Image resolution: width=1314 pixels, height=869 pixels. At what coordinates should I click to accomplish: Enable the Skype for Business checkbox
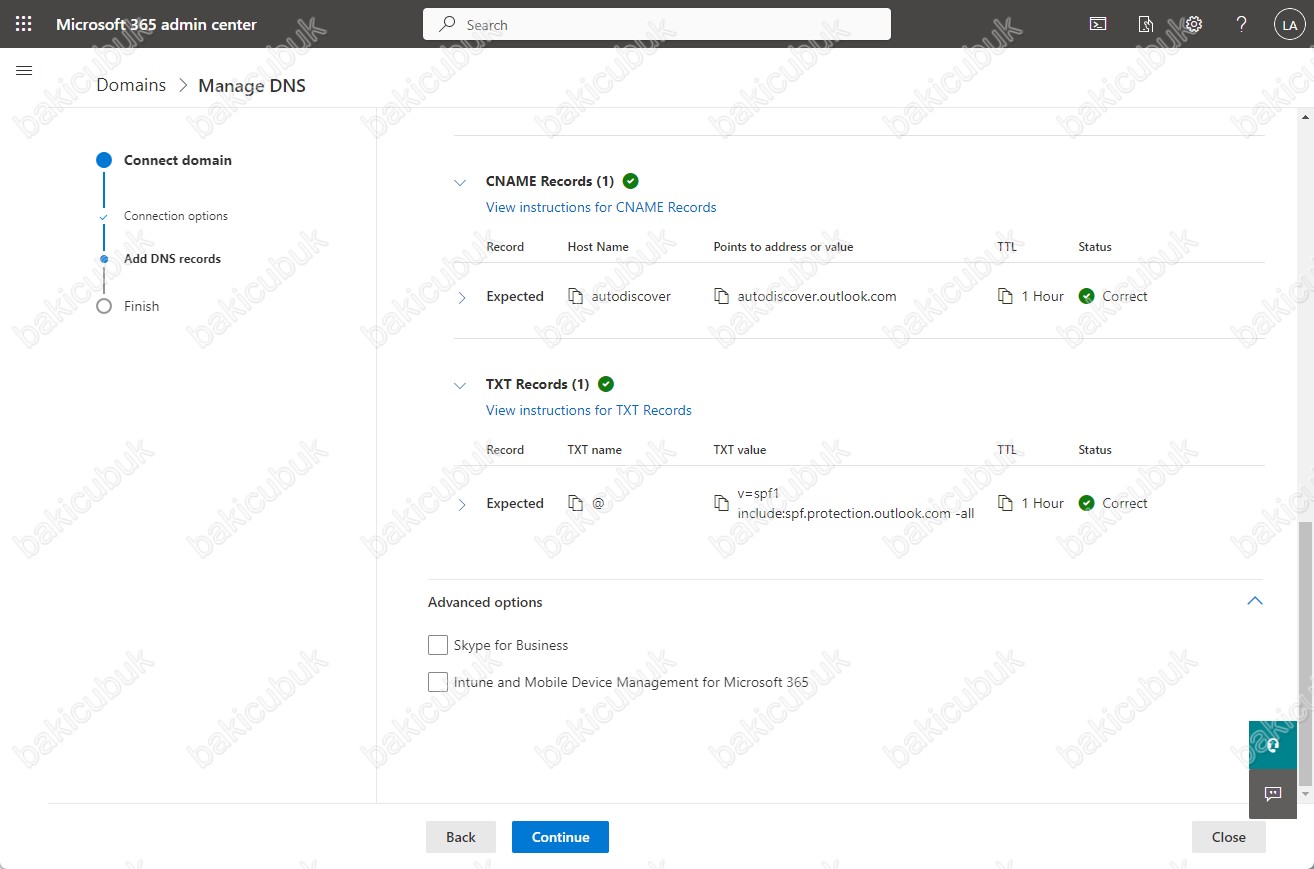(x=438, y=645)
